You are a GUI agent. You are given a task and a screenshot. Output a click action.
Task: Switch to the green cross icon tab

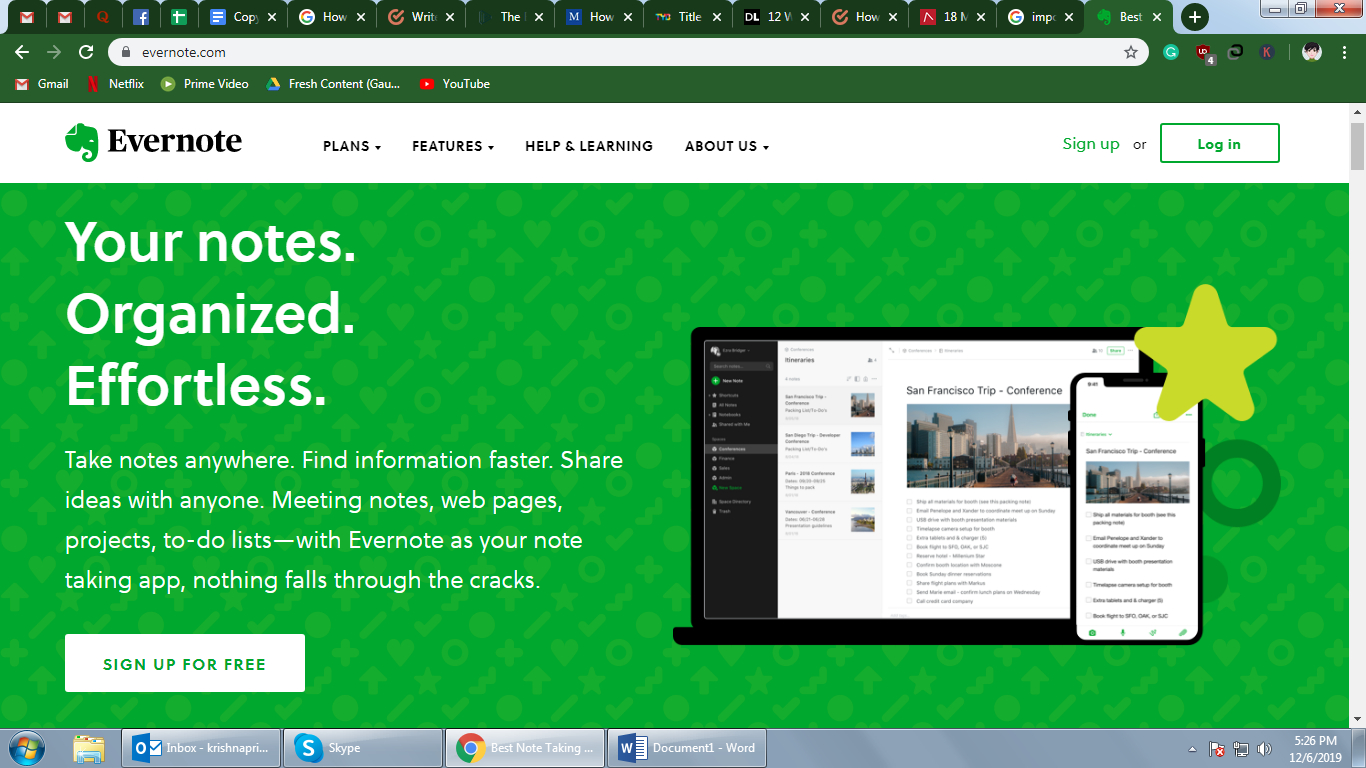(179, 17)
